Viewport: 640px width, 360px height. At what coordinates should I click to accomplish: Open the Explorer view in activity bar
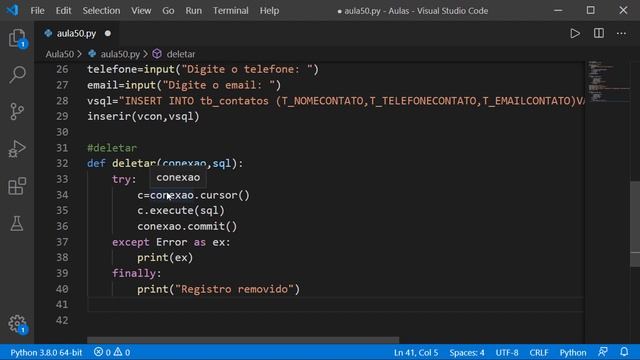(17, 38)
